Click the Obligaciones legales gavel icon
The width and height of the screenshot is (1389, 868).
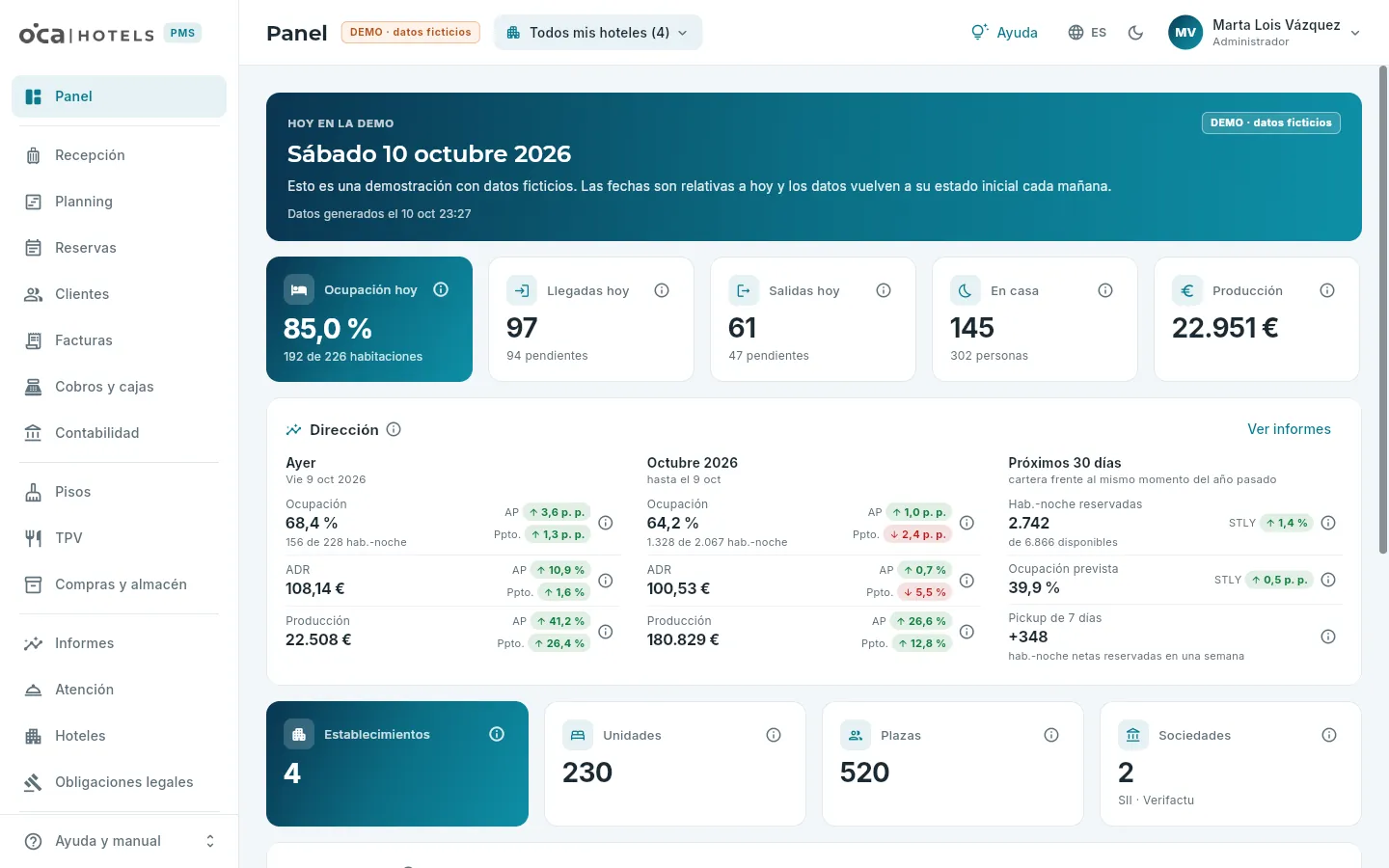[33, 782]
